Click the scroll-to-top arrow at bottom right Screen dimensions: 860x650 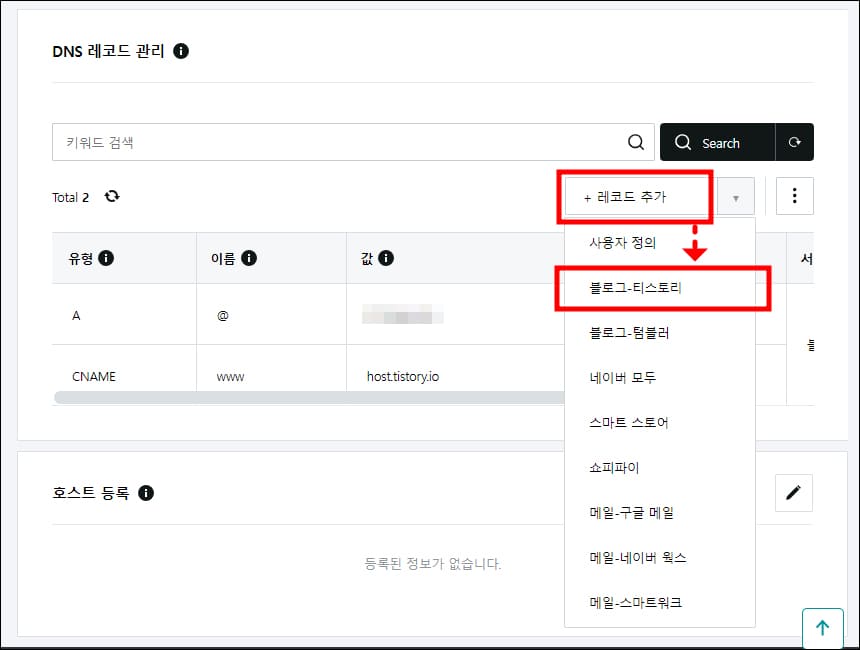pos(823,628)
